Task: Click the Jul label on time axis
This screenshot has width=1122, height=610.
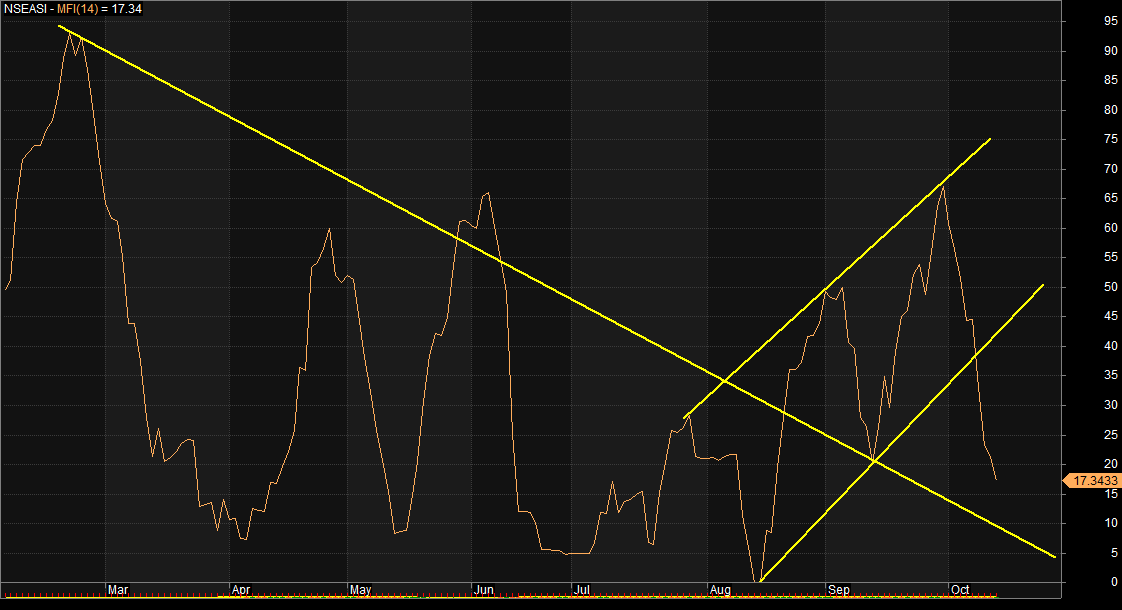Action: point(582,590)
